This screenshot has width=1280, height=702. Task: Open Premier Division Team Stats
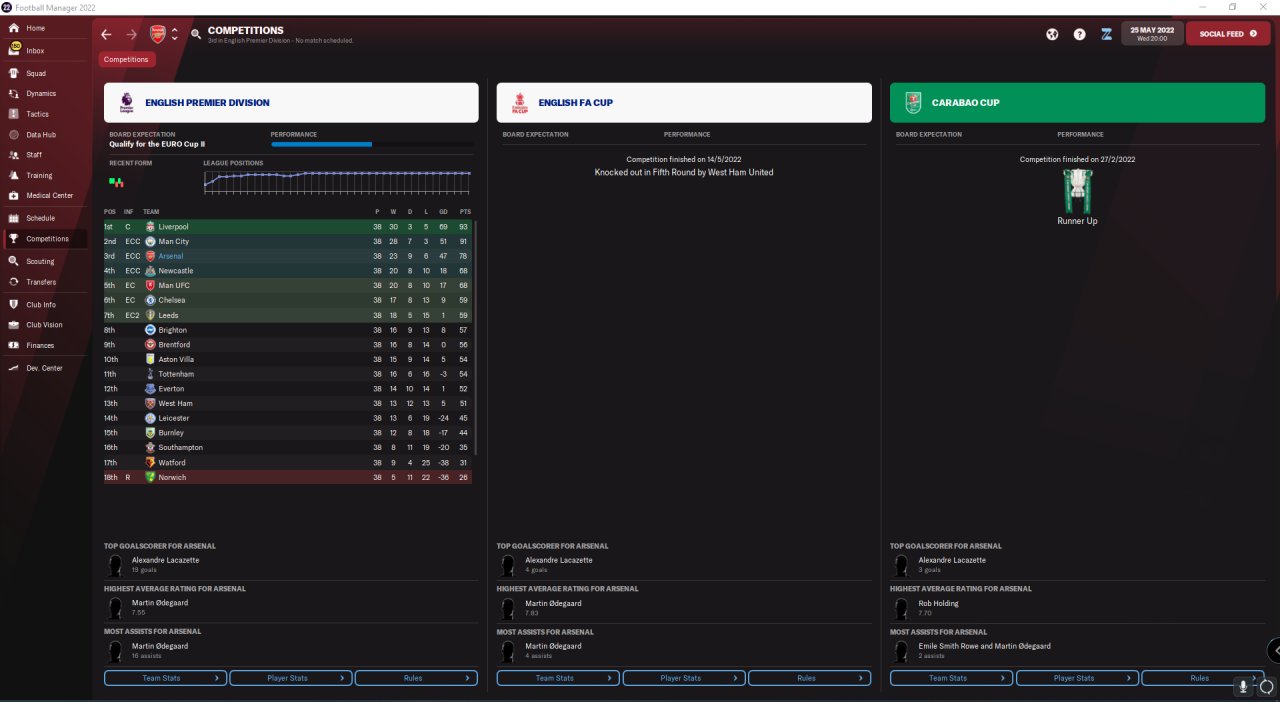tap(165, 678)
